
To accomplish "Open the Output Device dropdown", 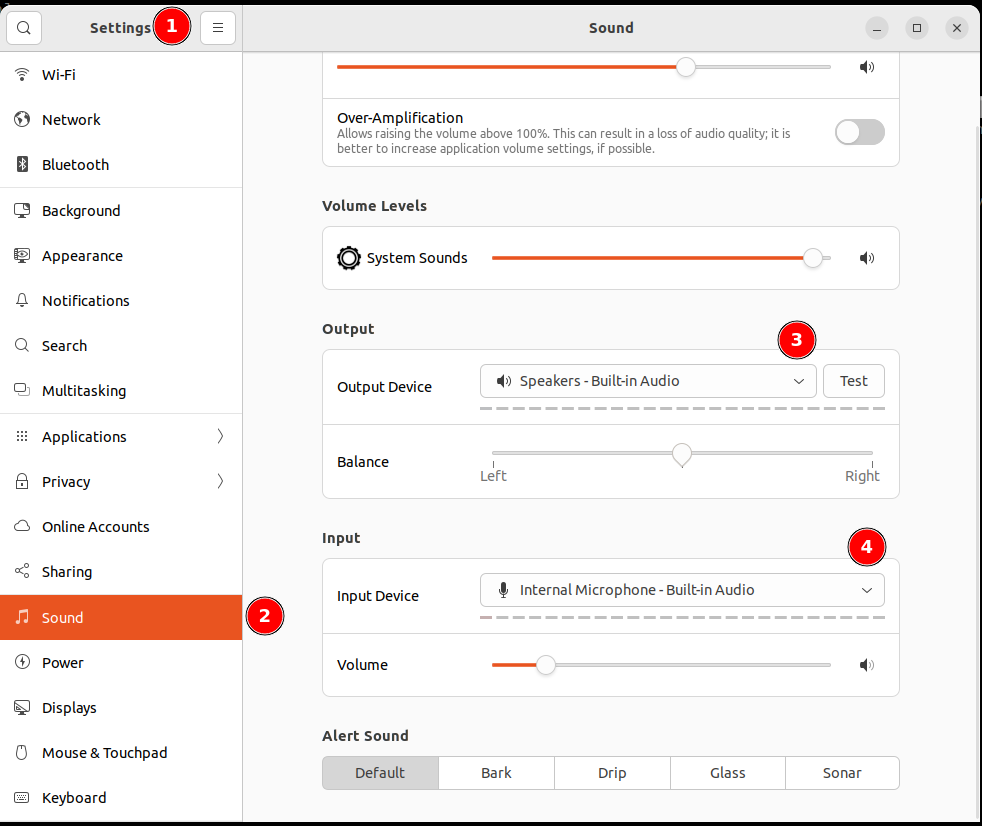I will 648,381.
